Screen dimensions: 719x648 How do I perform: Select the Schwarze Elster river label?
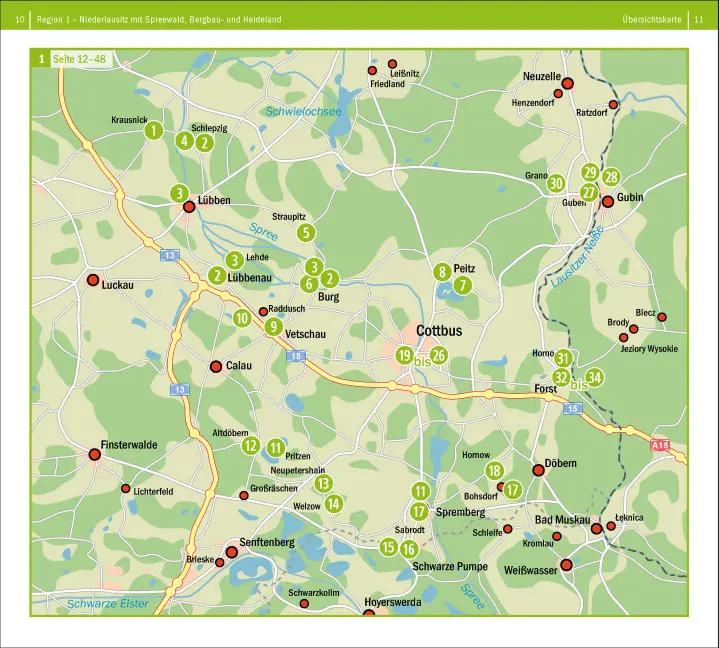[108, 604]
